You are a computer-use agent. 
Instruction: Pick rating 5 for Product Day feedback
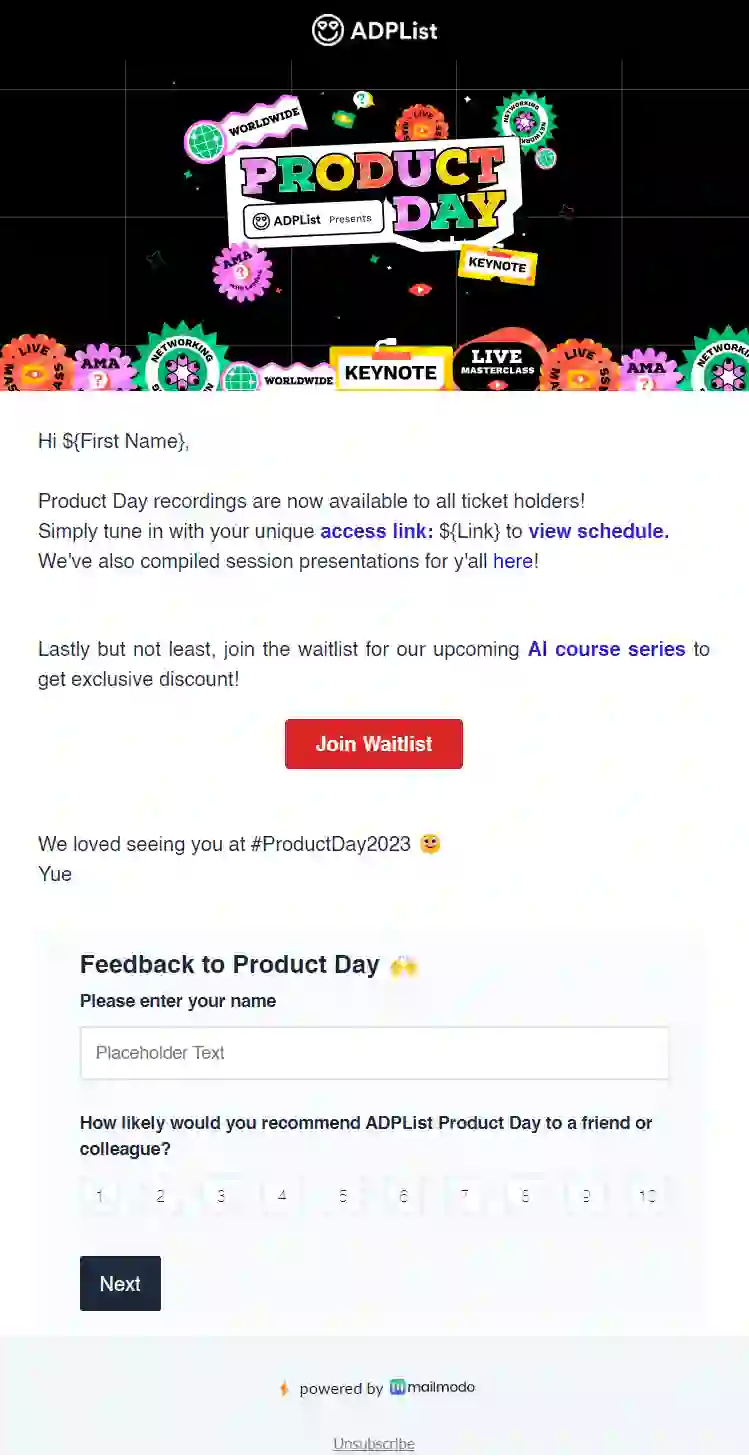point(342,1195)
